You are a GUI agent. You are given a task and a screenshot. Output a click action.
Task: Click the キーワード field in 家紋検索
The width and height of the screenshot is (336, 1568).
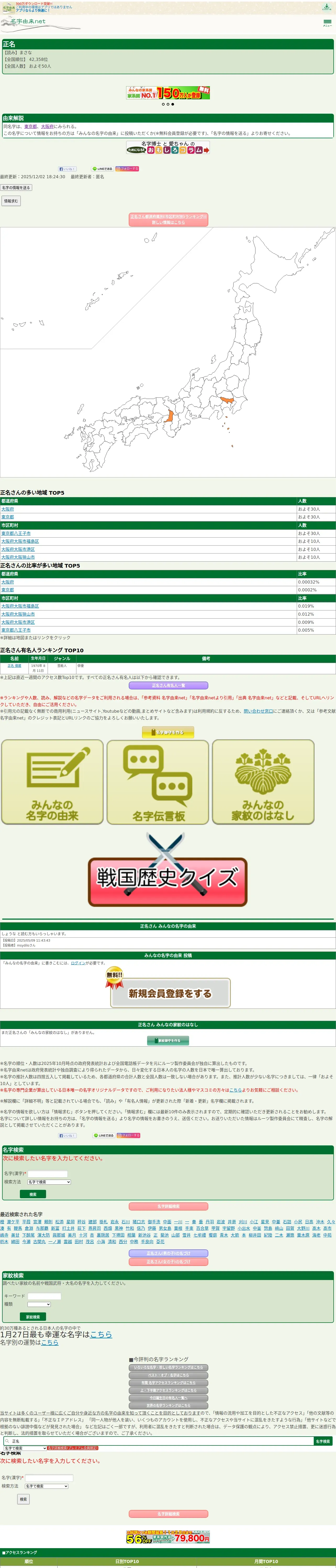point(44,1296)
